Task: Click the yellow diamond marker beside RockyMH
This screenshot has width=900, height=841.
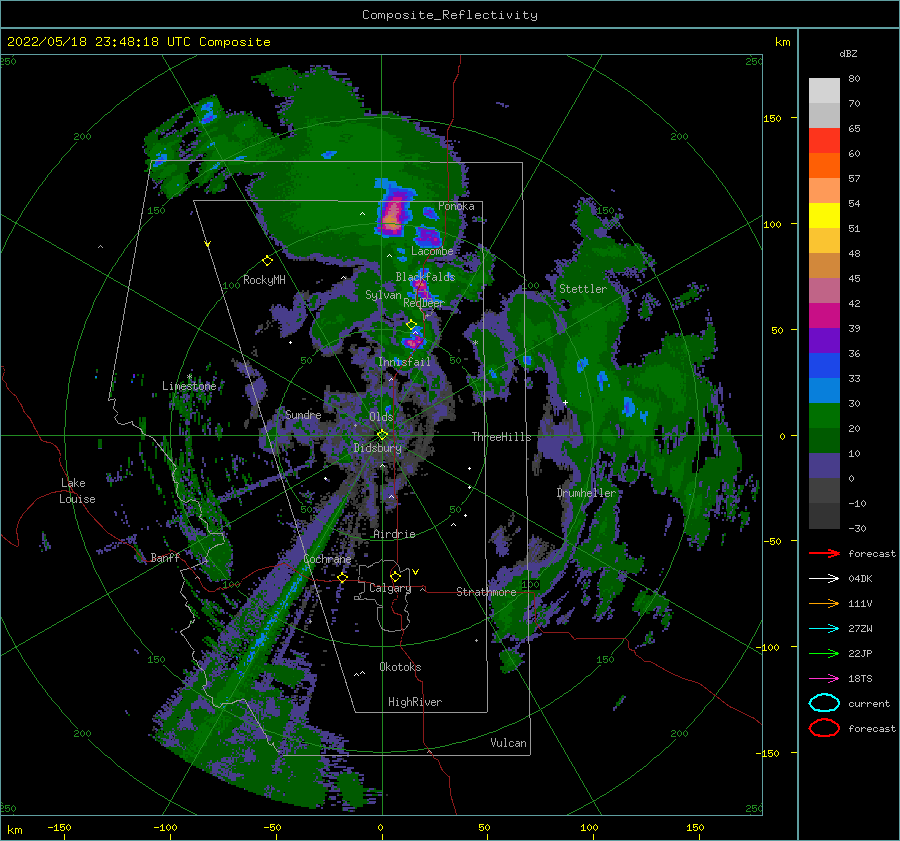Action: coord(267,261)
